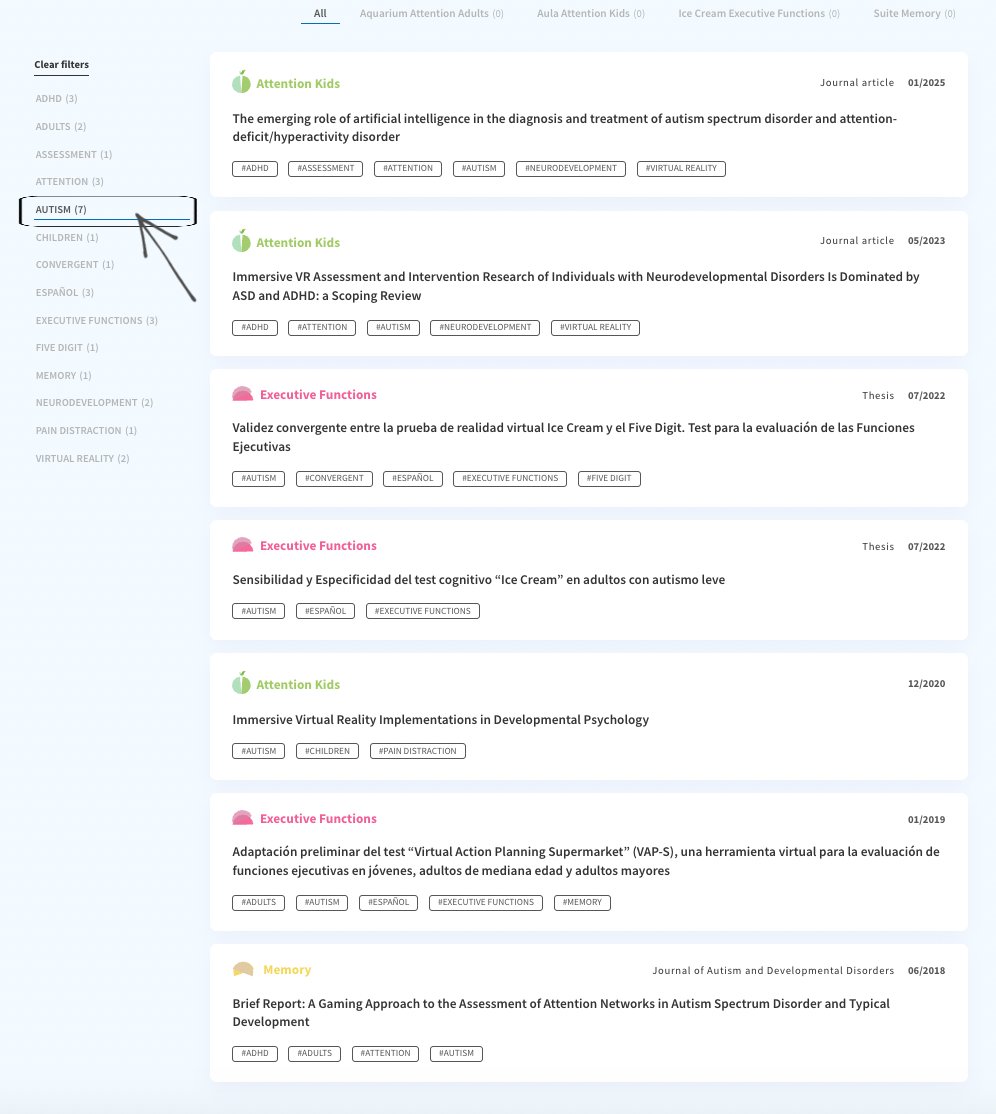The width and height of the screenshot is (996, 1114).
Task: Click the green apple icon on the 01/2025 article
Action: [x=242, y=82]
